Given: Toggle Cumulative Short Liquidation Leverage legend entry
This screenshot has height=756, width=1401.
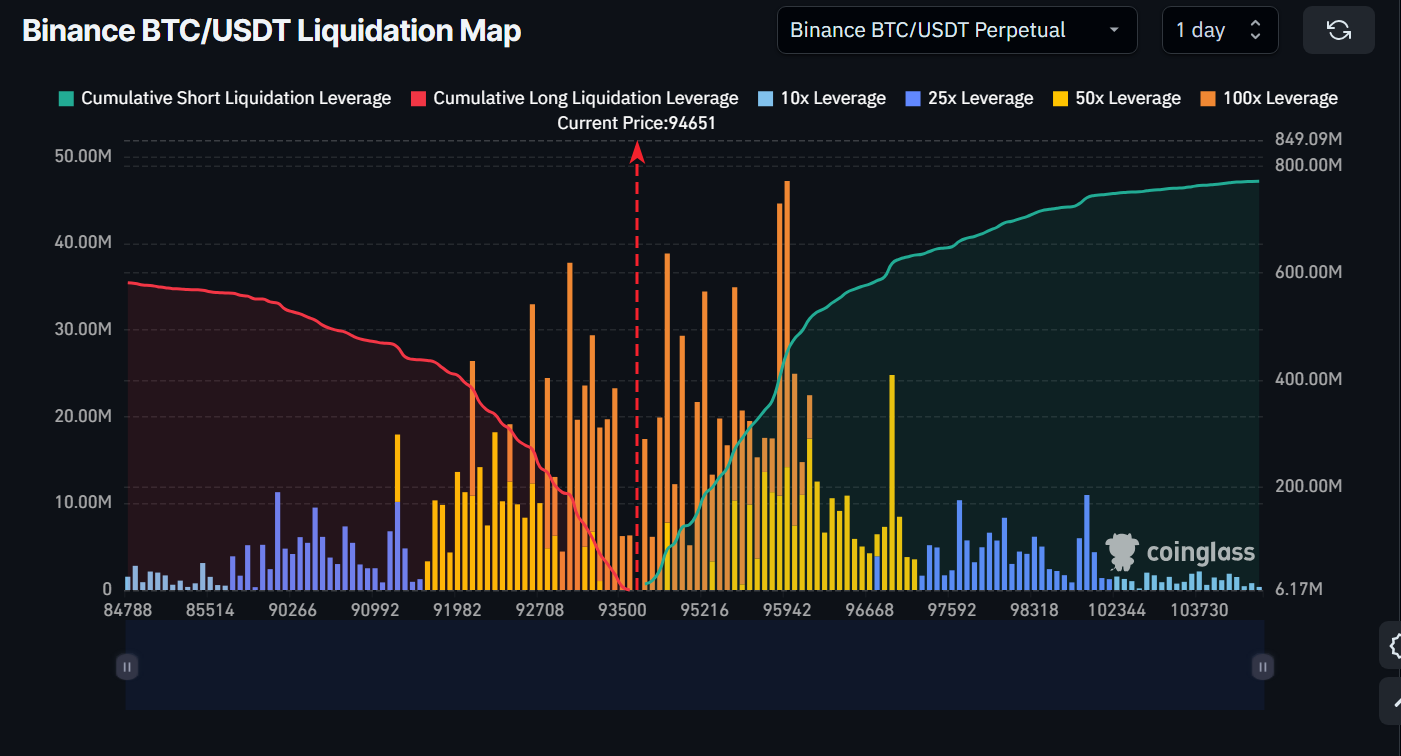Looking at the screenshot, I should point(225,98).
